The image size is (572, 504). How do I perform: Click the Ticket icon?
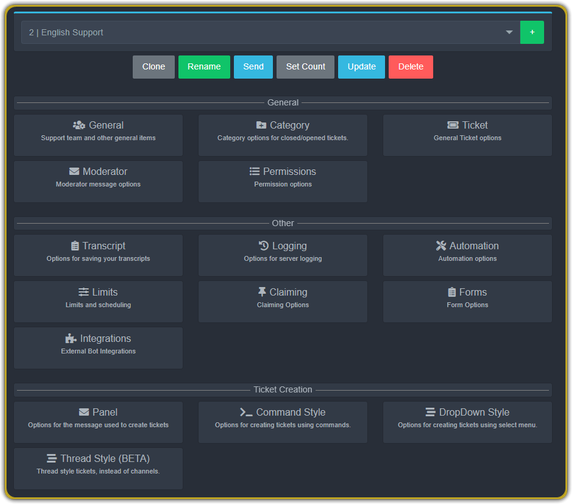pyautogui.click(x=453, y=125)
